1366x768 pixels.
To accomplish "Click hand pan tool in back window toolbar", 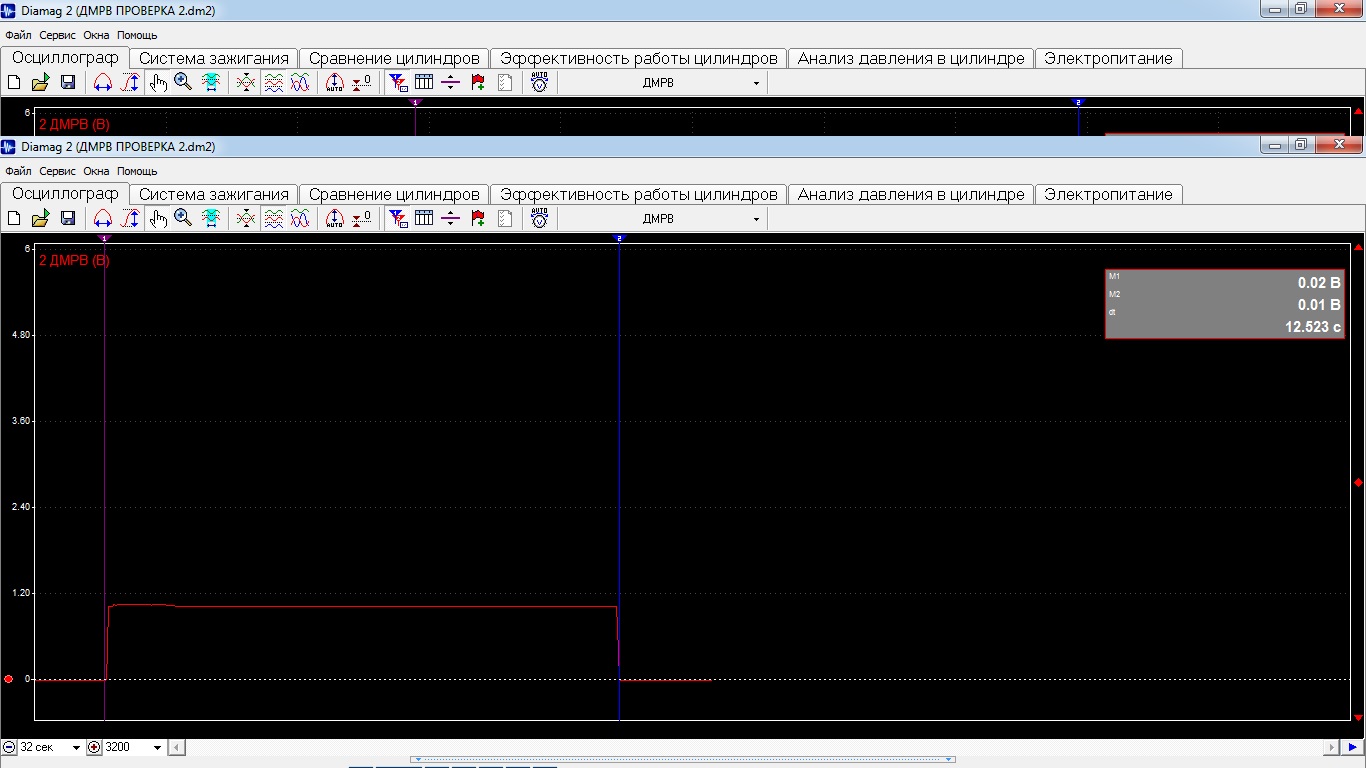I will click(158, 82).
